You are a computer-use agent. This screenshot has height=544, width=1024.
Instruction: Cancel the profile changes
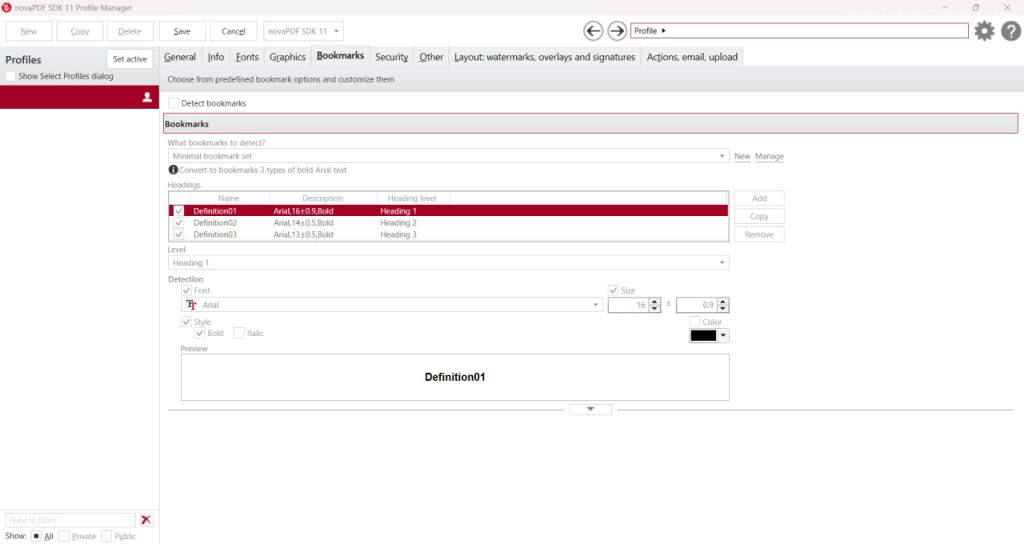233,31
